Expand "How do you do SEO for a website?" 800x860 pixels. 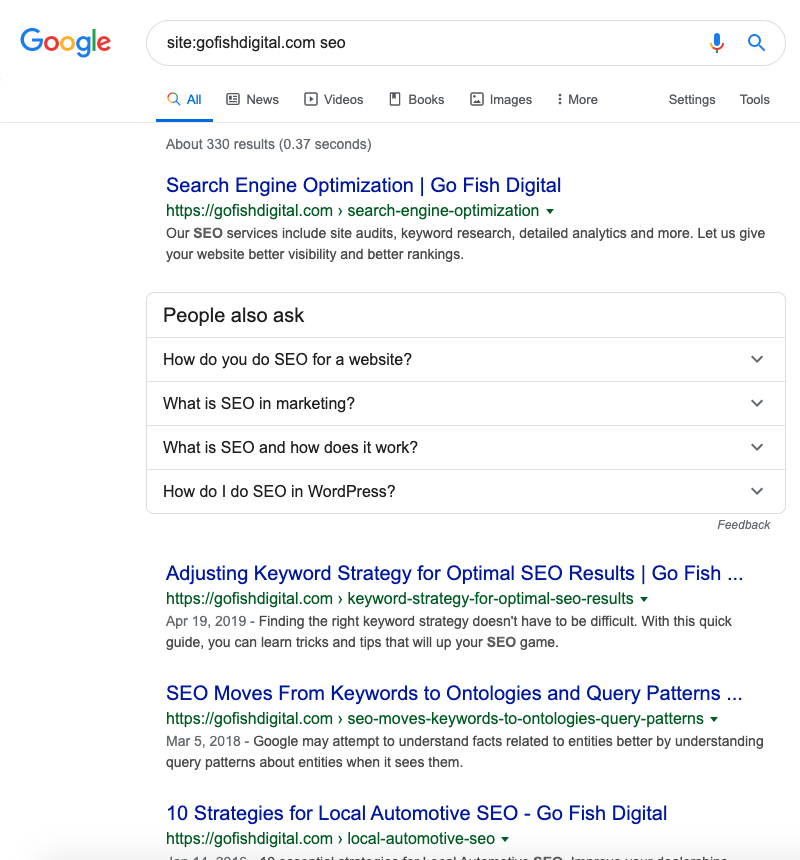(x=757, y=359)
